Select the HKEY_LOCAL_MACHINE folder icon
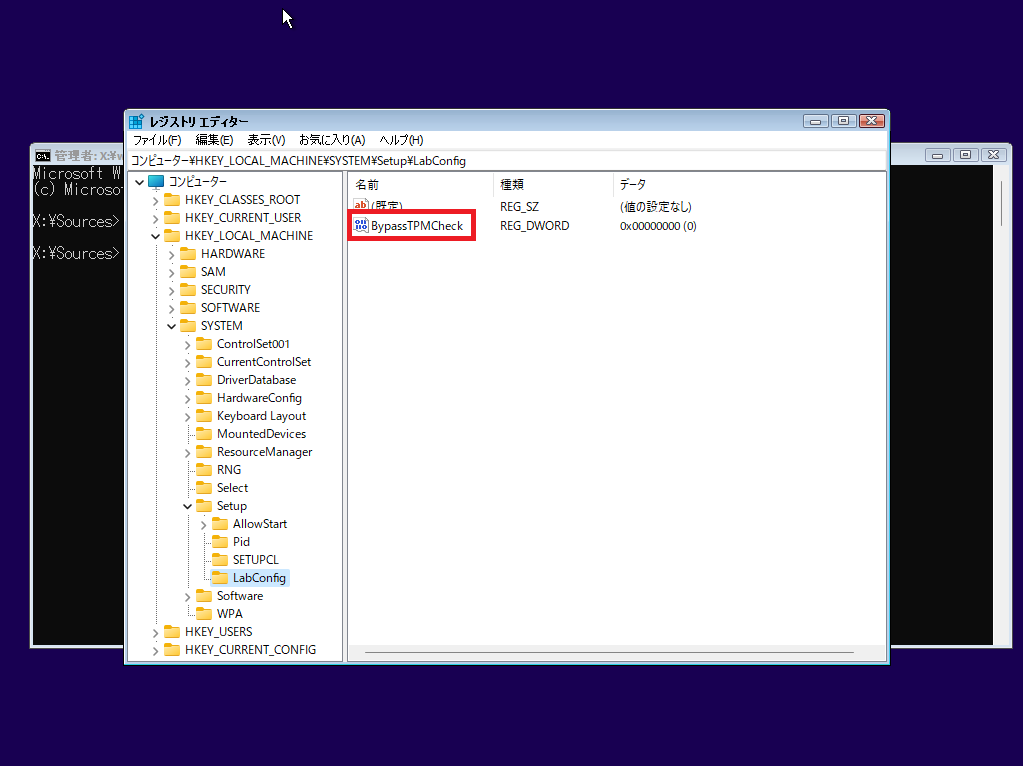This screenshot has width=1023, height=766. pyautogui.click(x=172, y=236)
